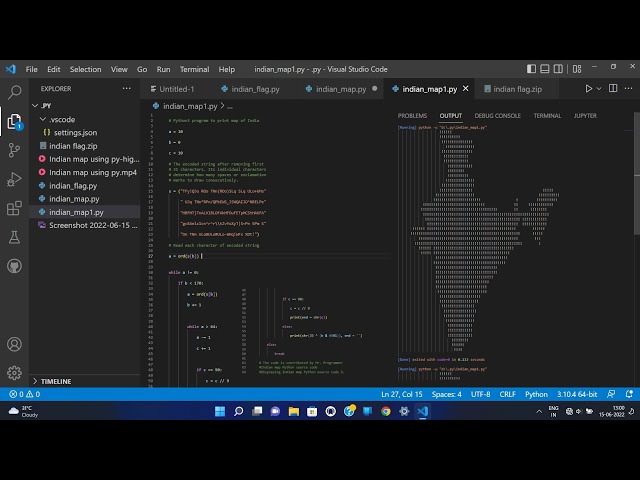Change encoding via UTF-8 status item
640x480 pixels.
tap(480, 394)
